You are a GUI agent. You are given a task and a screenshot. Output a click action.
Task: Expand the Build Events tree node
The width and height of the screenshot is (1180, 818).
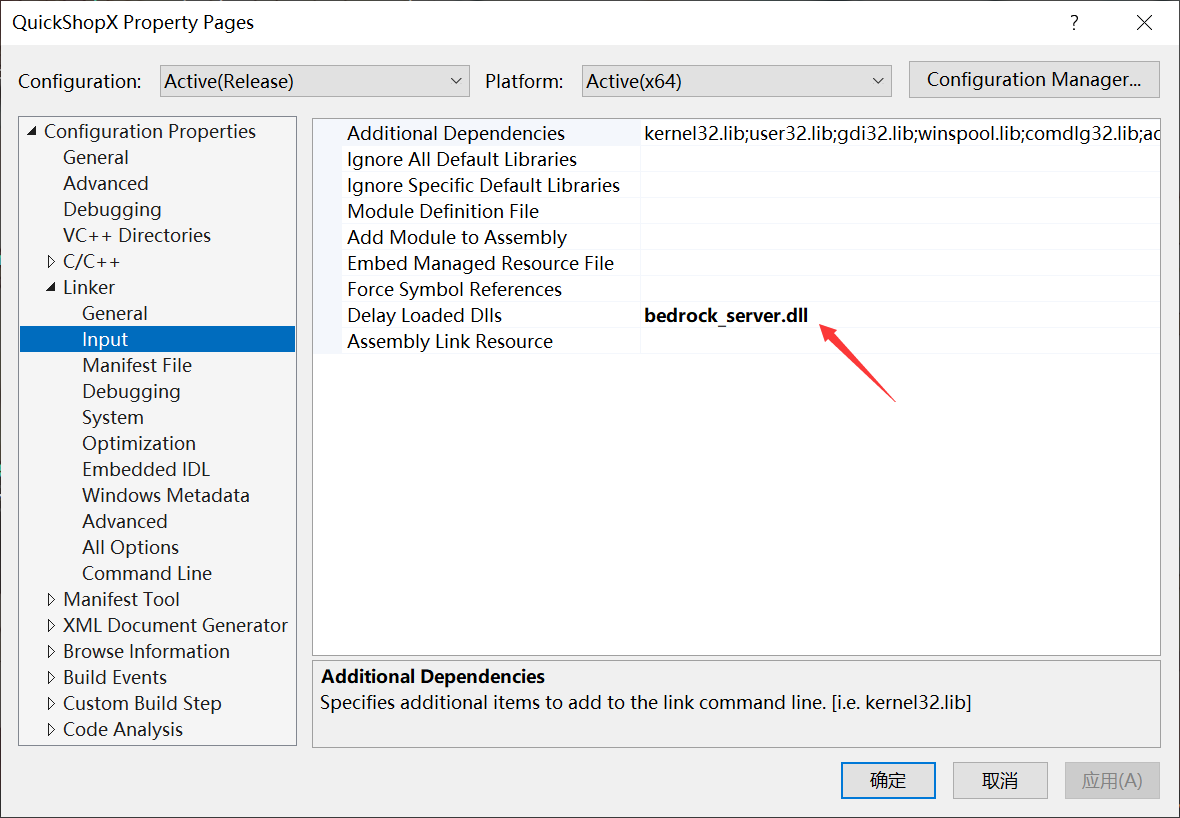pos(51,677)
